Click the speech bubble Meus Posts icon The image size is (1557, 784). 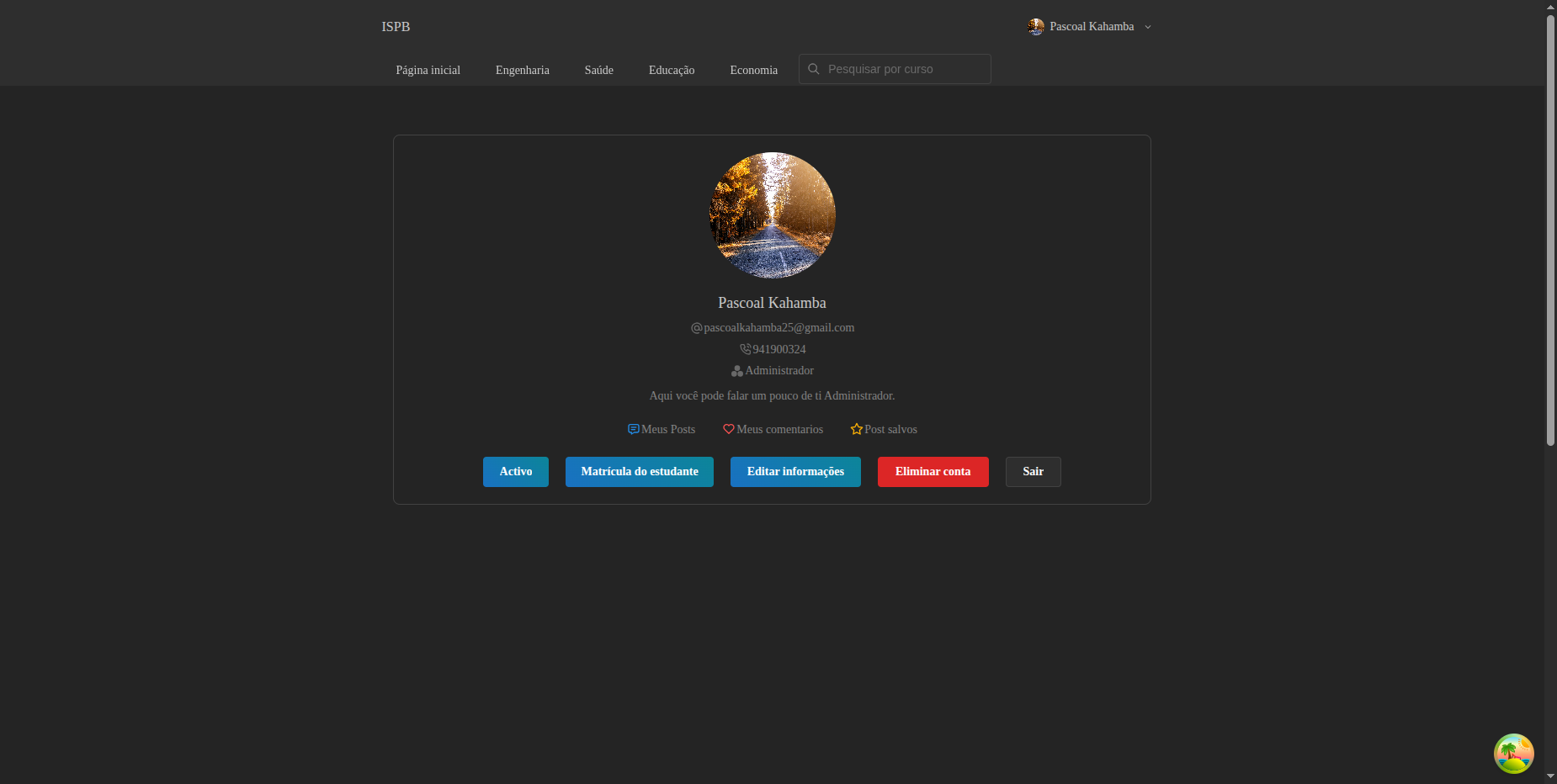[x=633, y=429]
